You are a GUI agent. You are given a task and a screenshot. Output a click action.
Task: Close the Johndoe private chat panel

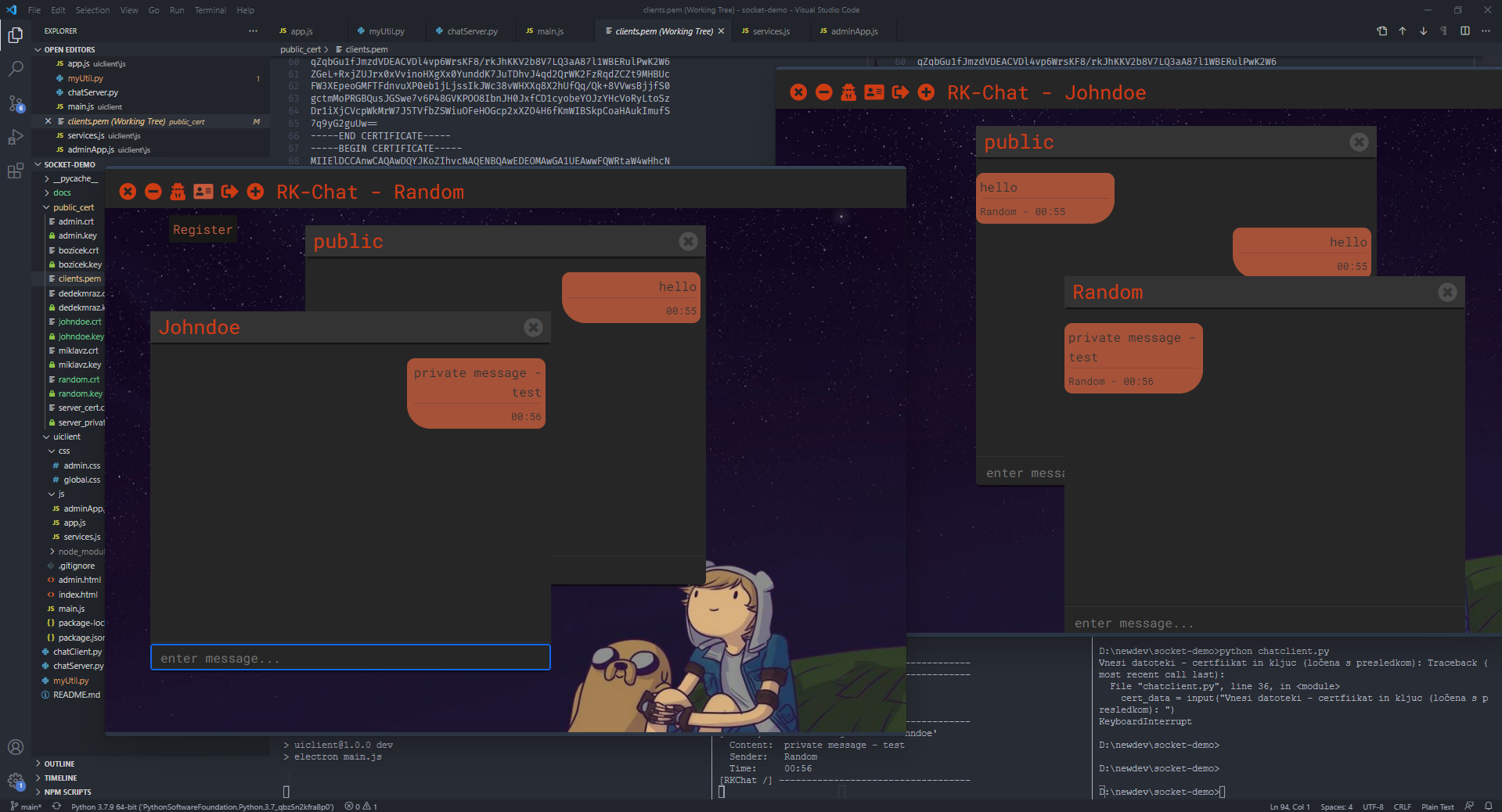click(533, 327)
